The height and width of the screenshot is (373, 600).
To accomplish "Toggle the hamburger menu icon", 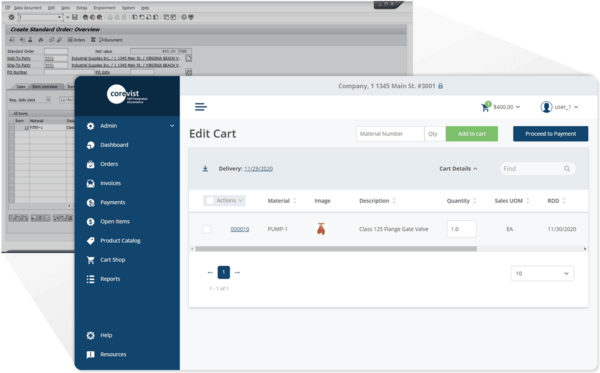I will 201,107.
